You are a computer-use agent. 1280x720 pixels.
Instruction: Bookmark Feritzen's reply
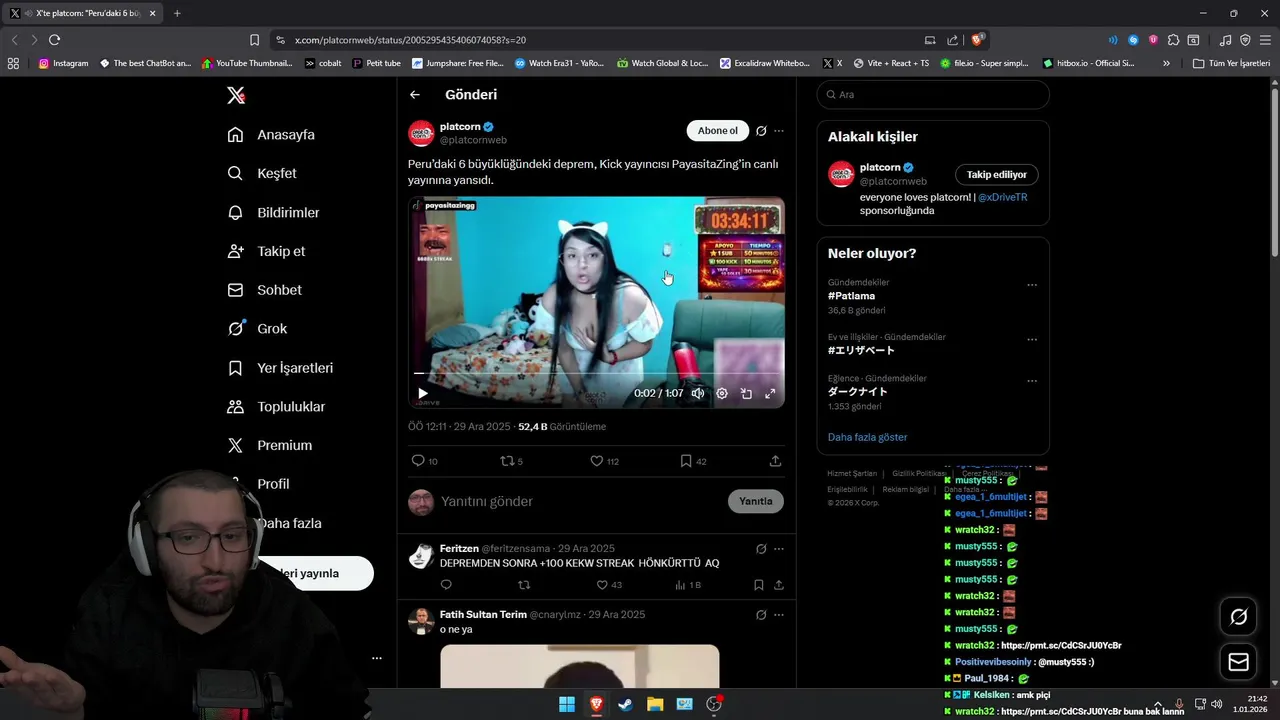pyautogui.click(x=759, y=585)
